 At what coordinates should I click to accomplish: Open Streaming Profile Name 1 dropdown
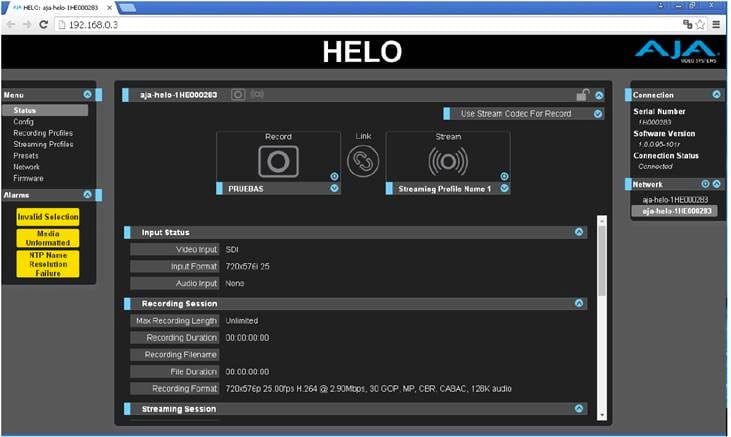[x=504, y=188]
